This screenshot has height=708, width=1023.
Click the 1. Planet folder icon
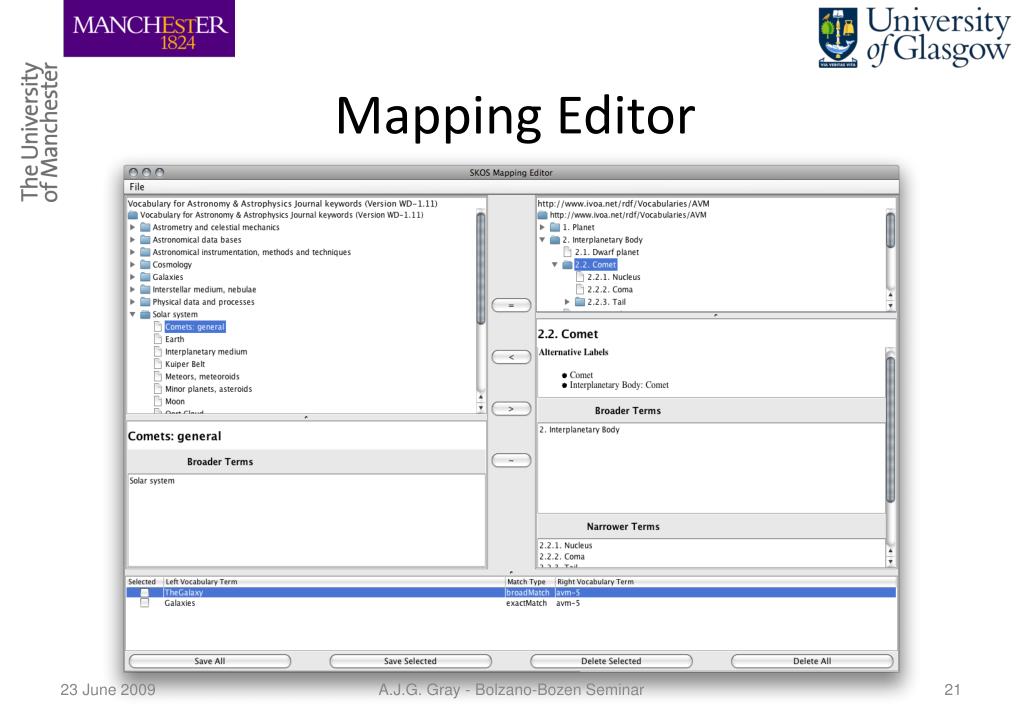click(555, 228)
